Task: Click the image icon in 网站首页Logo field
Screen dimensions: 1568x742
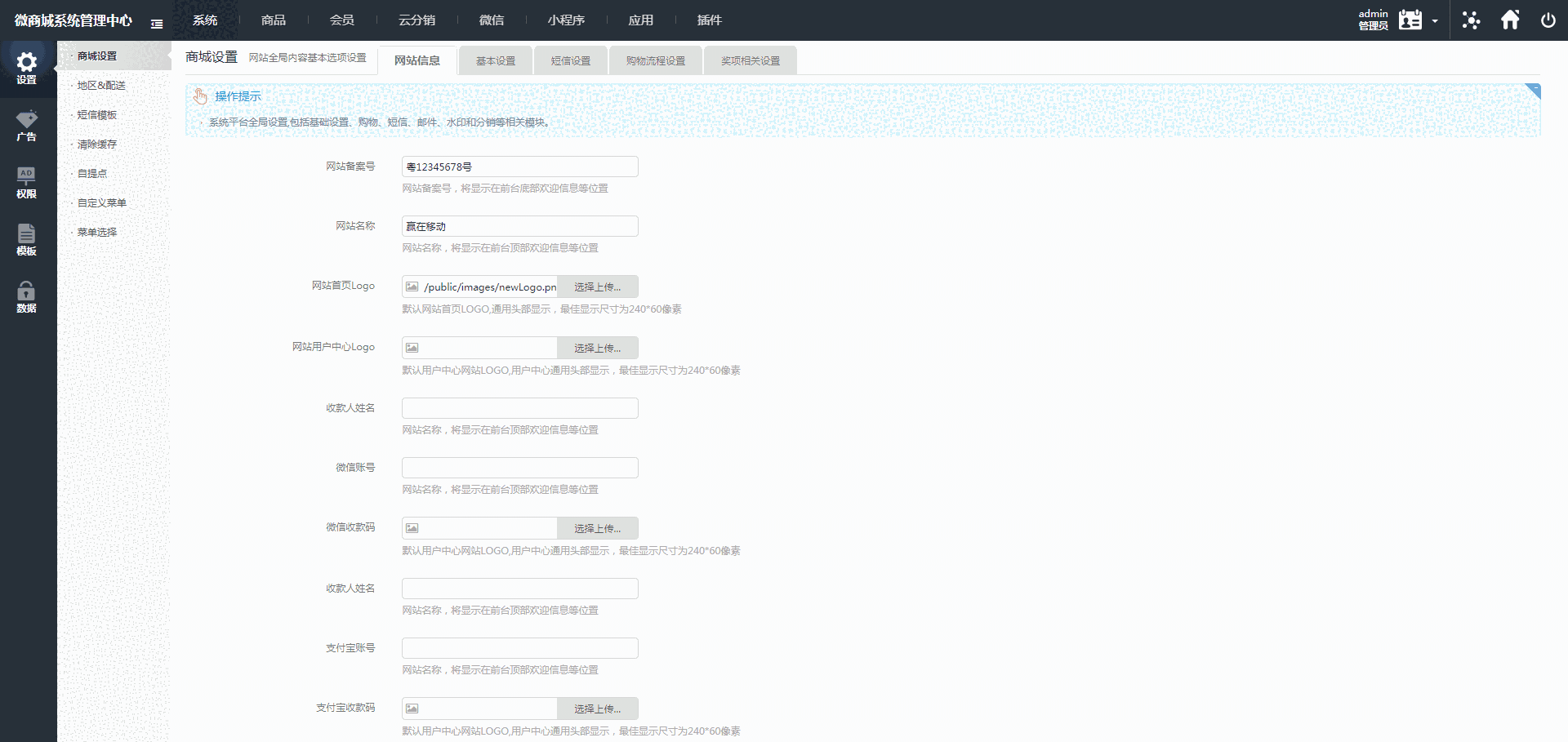Action: [x=412, y=287]
